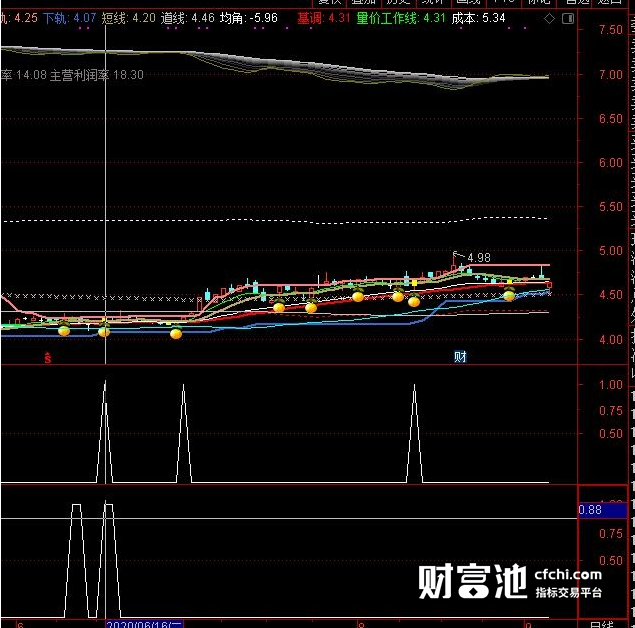Click the green 量价工作线: 4.31 label

pyautogui.click(x=401, y=18)
